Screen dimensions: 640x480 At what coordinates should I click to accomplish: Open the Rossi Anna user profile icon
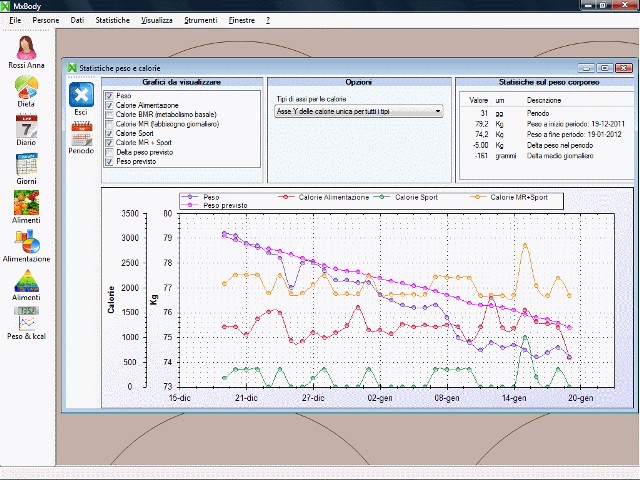tap(26, 48)
